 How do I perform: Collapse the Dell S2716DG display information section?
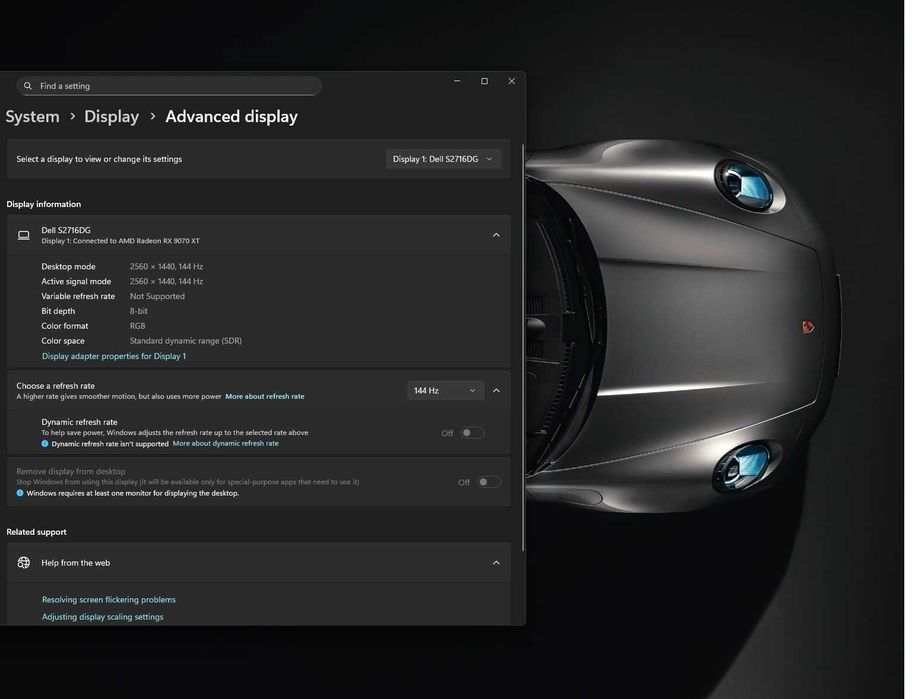[496, 235]
